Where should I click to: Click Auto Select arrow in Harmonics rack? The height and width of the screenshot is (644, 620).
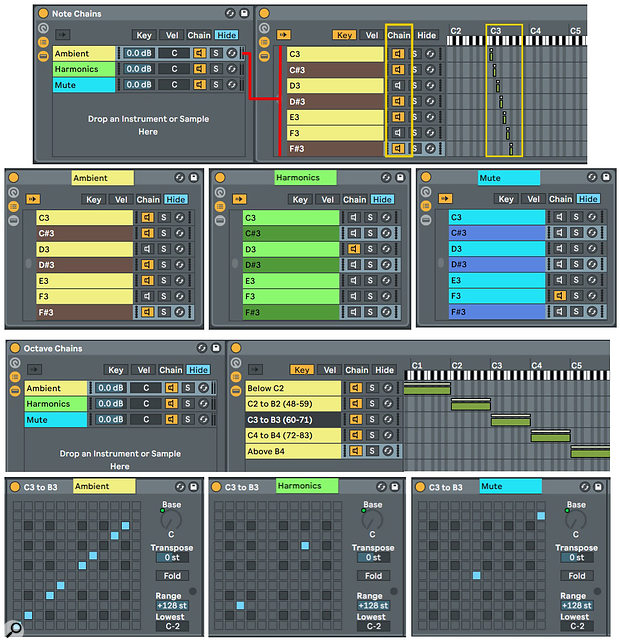tap(239, 199)
